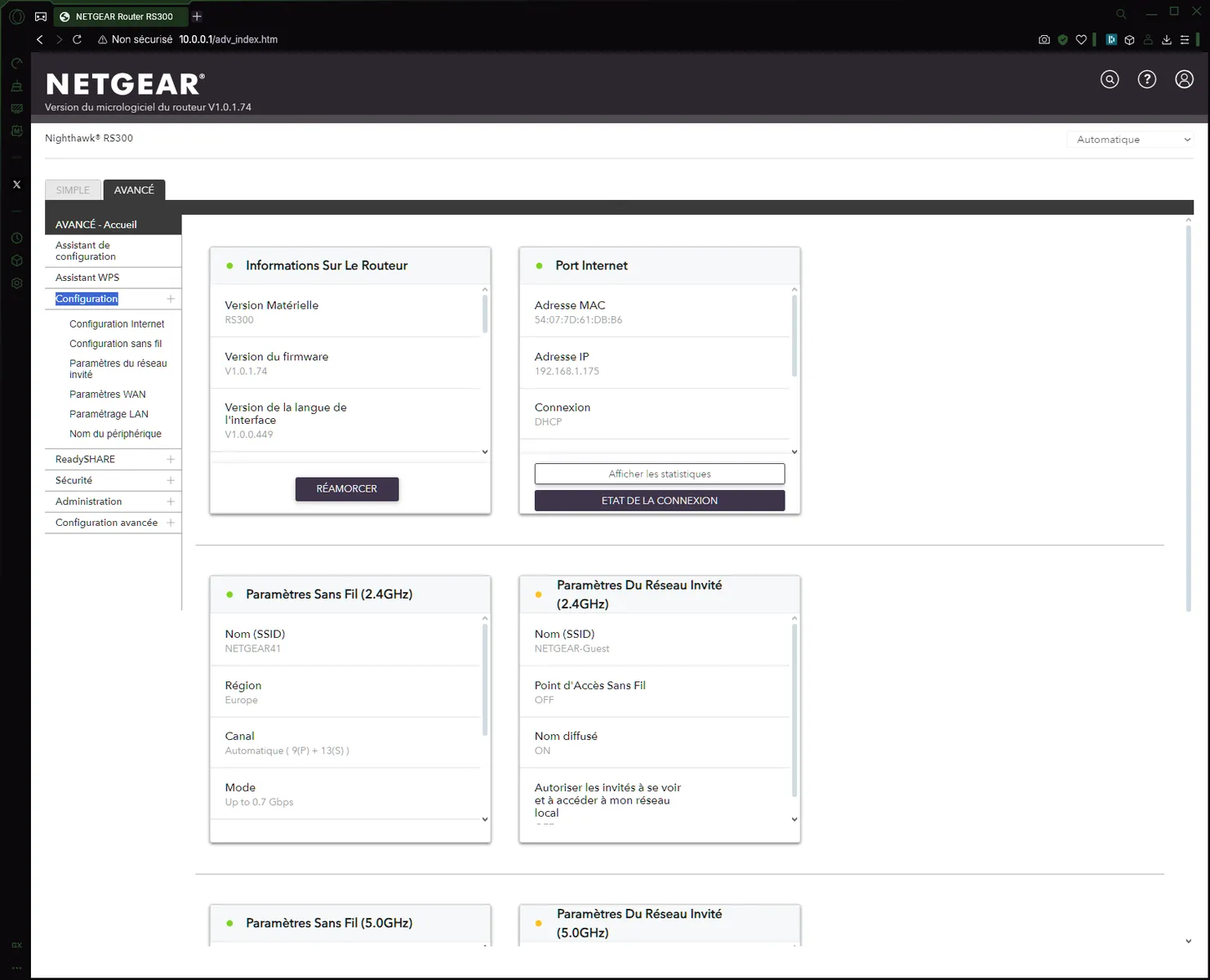The image size is (1210, 980).
Task: Click the RÉAMORCER button
Action: 347,489
